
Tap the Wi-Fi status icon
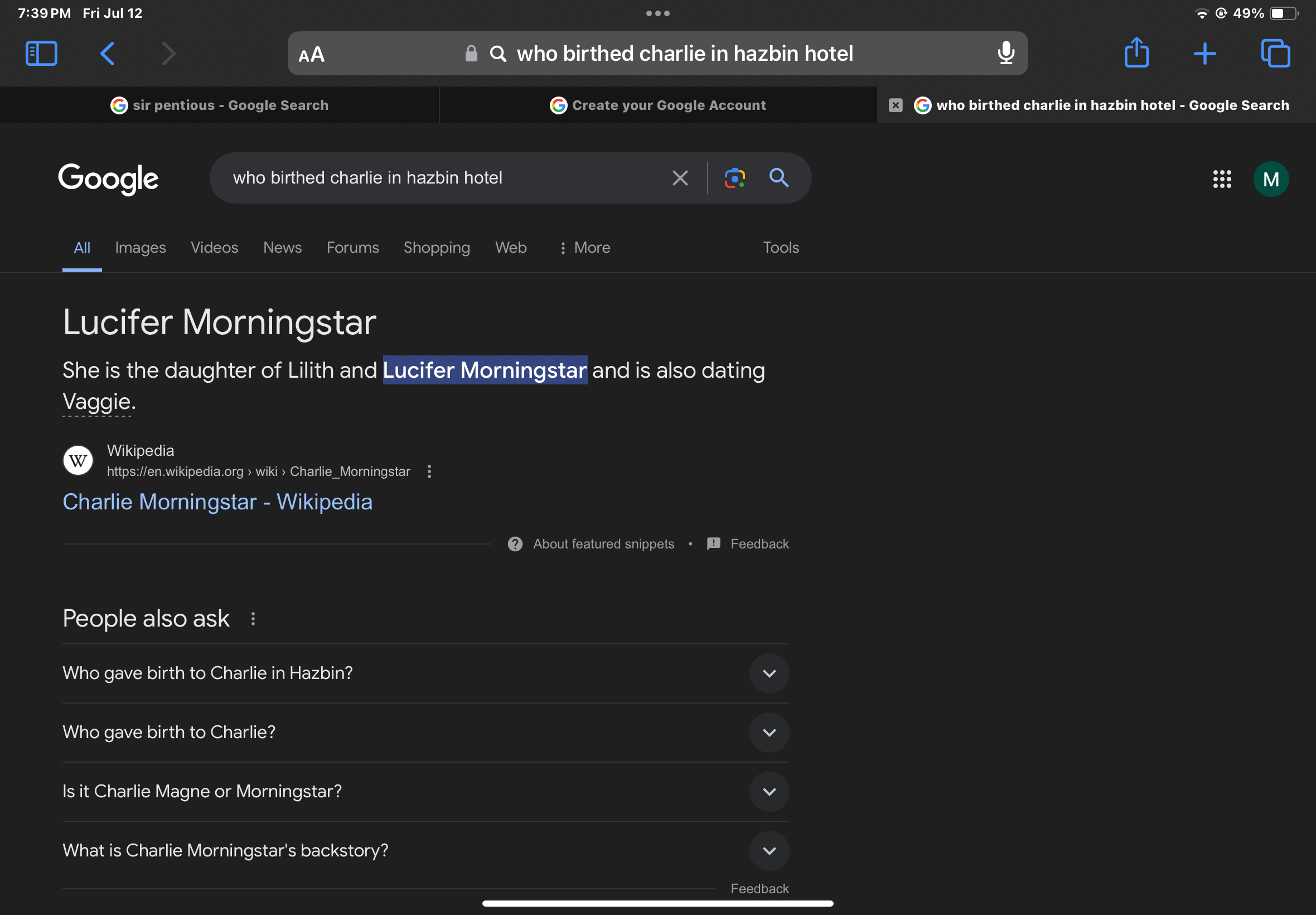click(x=1202, y=13)
